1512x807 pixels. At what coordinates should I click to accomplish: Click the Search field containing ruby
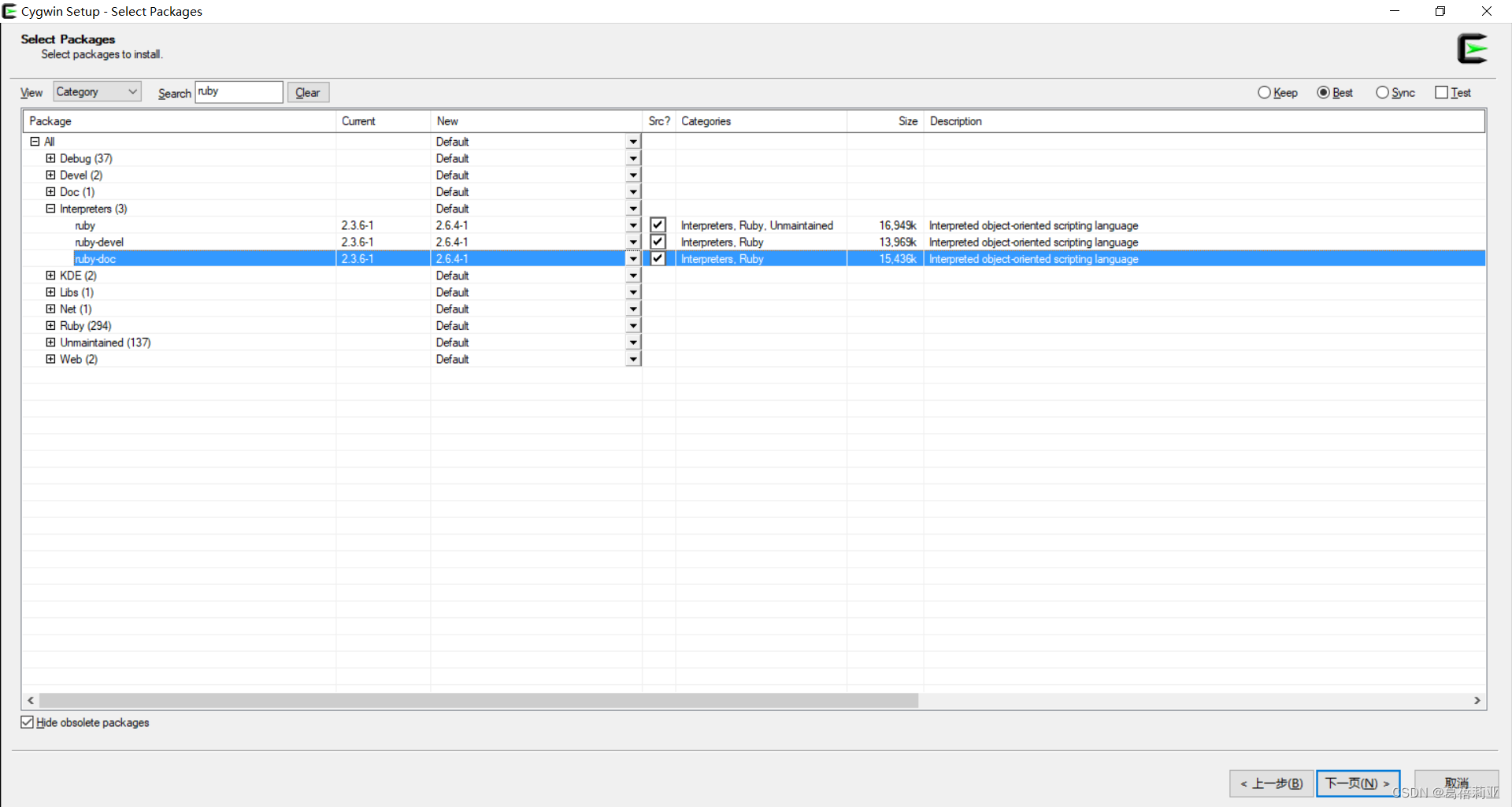coord(239,91)
